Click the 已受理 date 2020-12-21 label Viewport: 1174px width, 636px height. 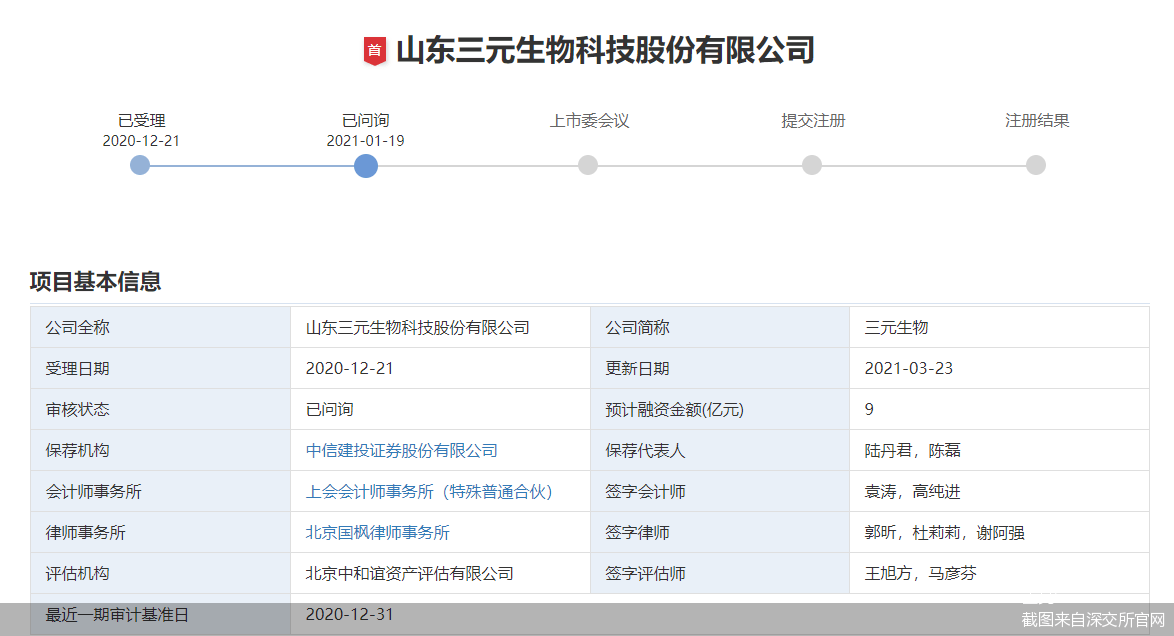[x=141, y=141]
